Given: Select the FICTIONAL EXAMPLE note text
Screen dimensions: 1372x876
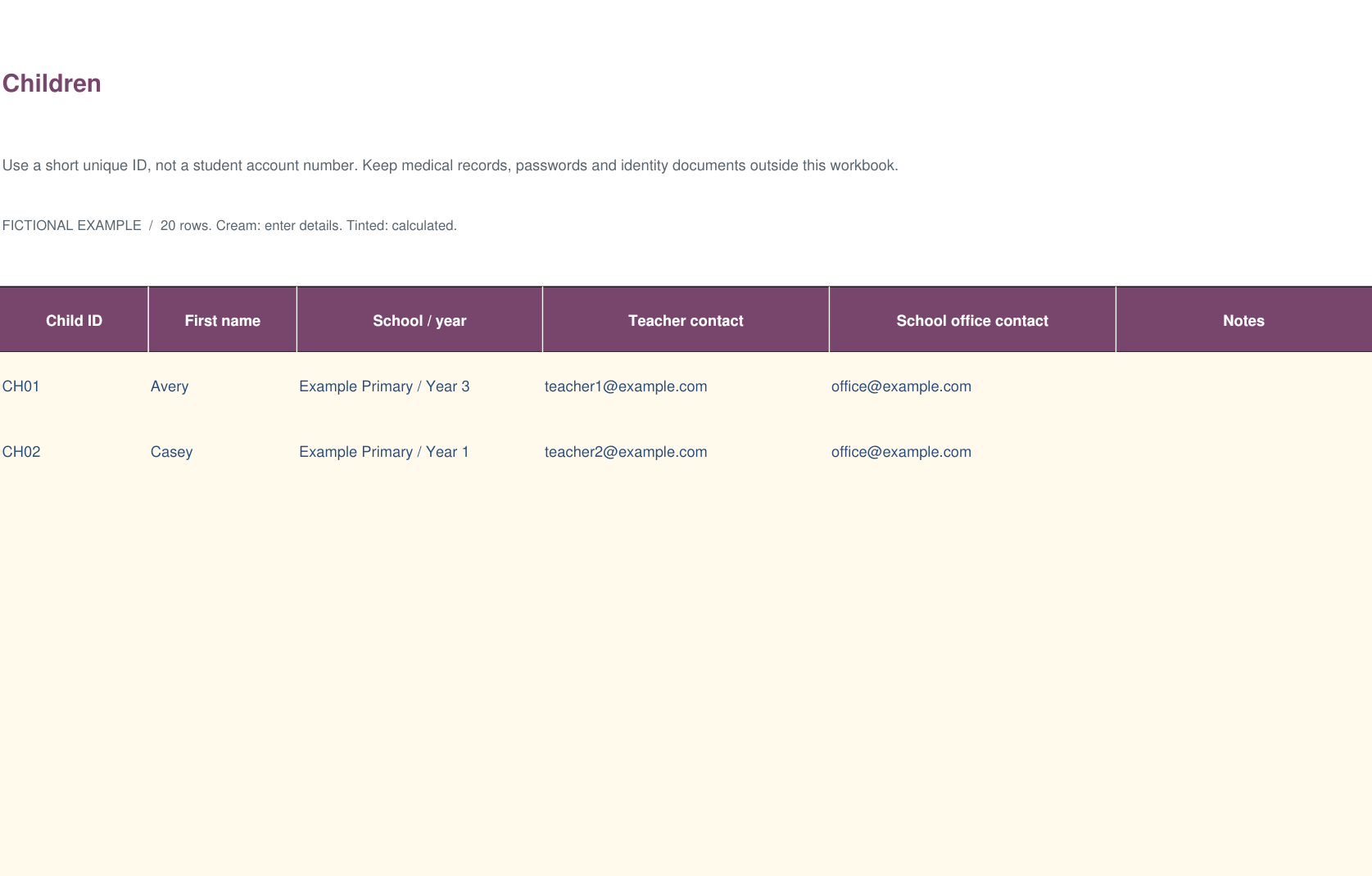Looking at the screenshot, I should [x=71, y=225].
